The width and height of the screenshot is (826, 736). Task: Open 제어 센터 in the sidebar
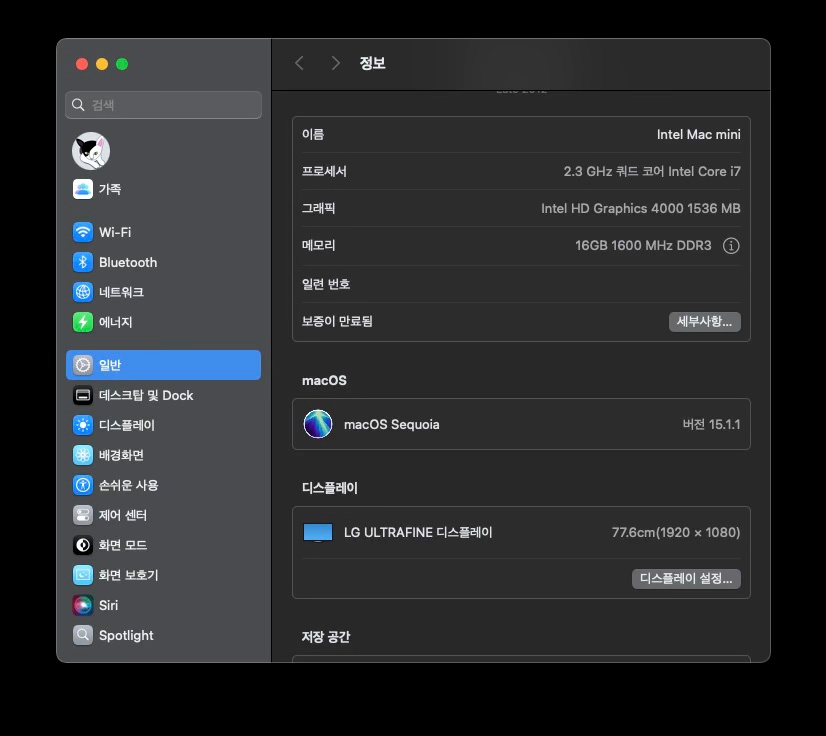pyautogui.click(x=123, y=515)
